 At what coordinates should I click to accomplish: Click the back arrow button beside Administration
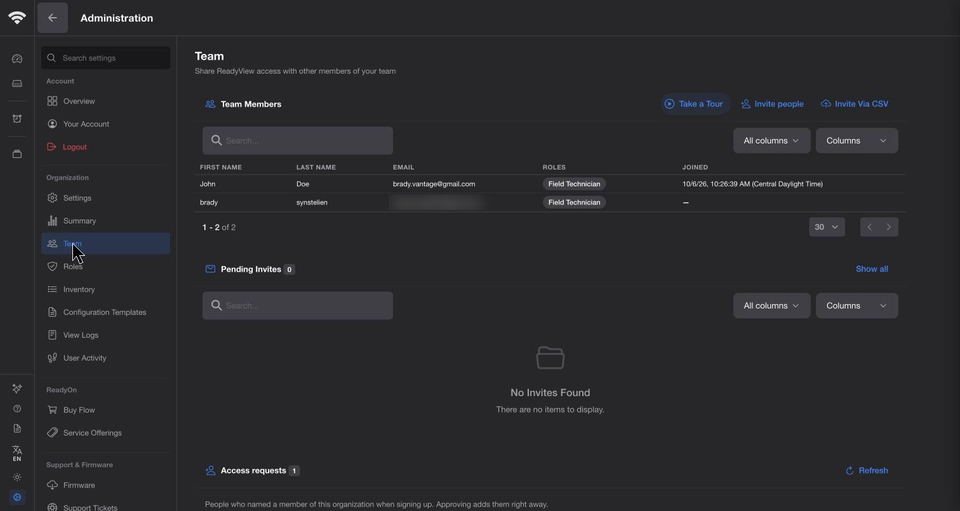(53, 18)
